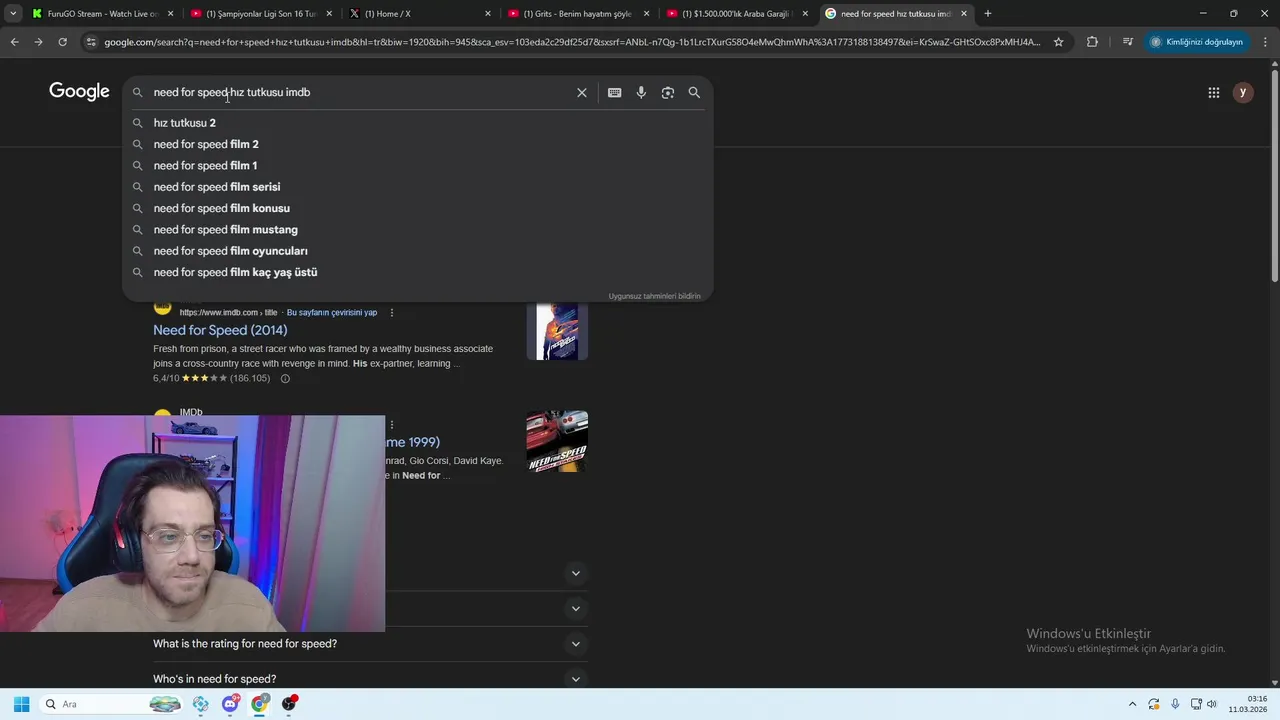
Task: Open Discord from the taskbar
Action: [x=230, y=704]
